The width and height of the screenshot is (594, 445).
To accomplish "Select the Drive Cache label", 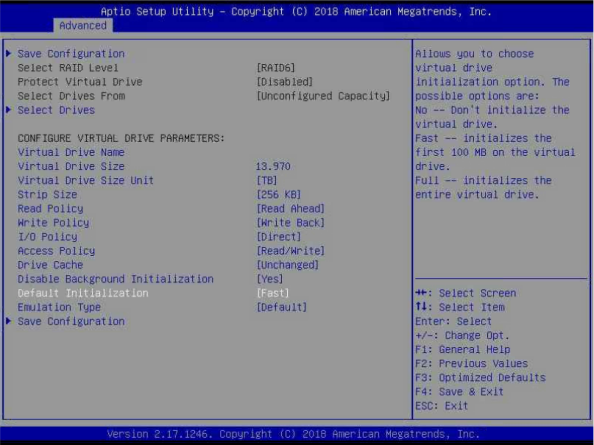I will [50, 265].
